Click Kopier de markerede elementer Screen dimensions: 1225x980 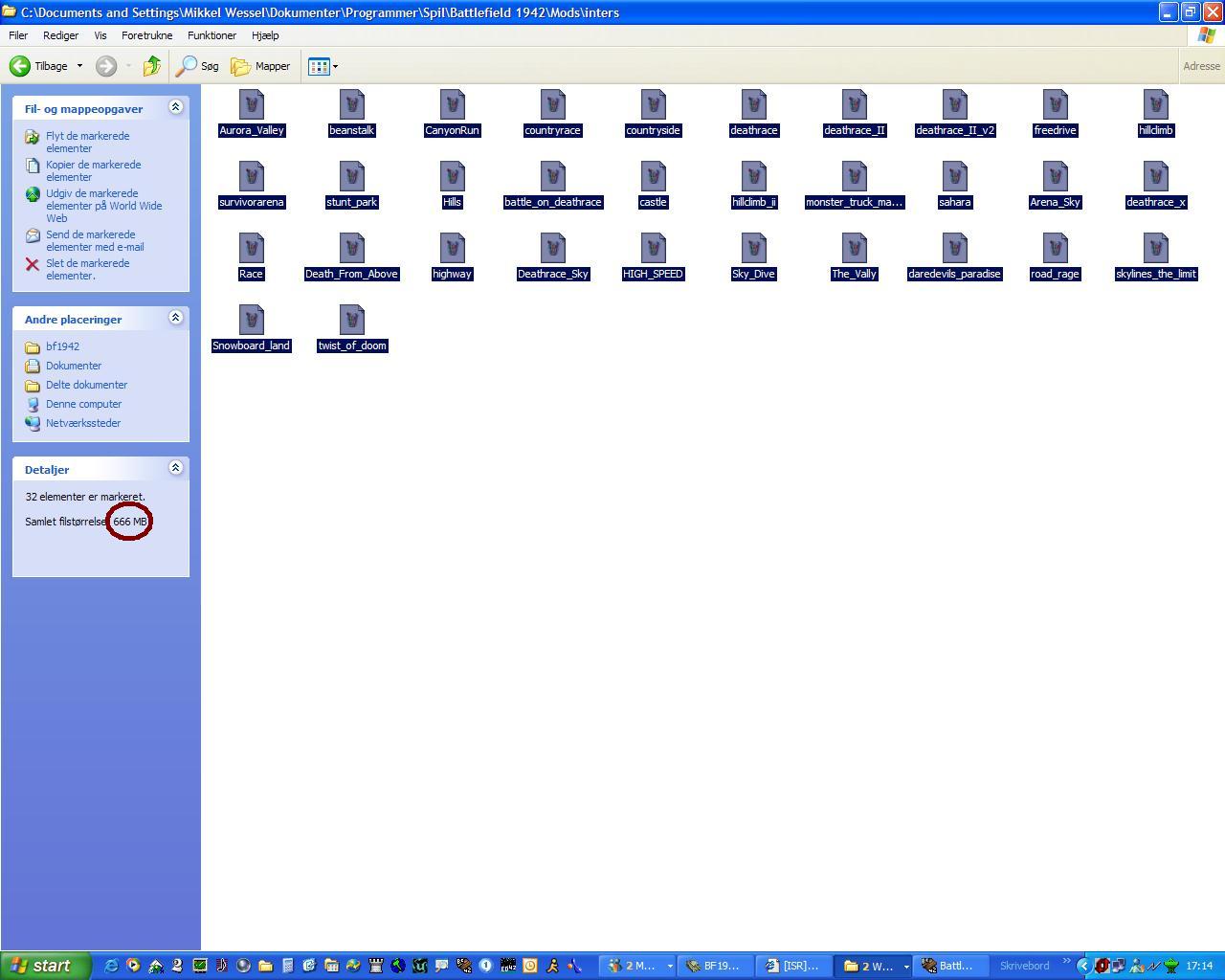[93, 170]
